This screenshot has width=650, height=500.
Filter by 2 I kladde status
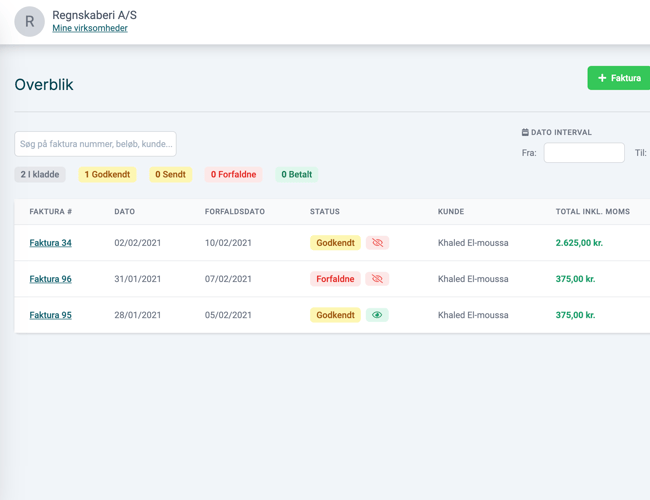tap(40, 175)
